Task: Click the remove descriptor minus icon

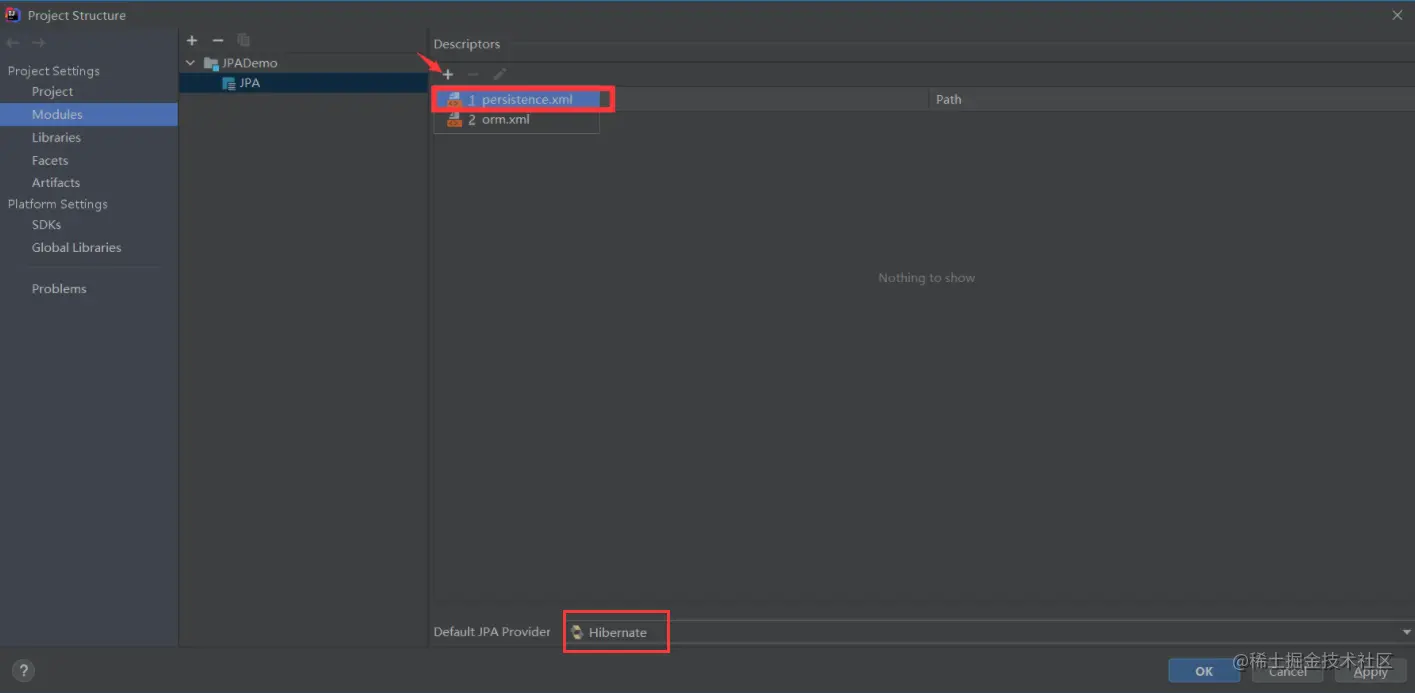Action: [x=473, y=74]
